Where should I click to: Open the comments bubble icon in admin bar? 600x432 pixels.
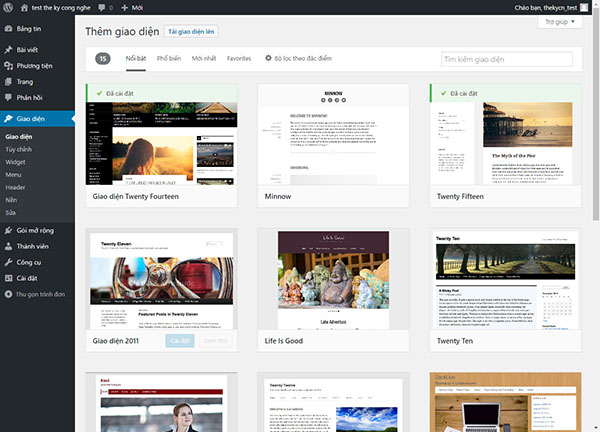click(101, 8)
